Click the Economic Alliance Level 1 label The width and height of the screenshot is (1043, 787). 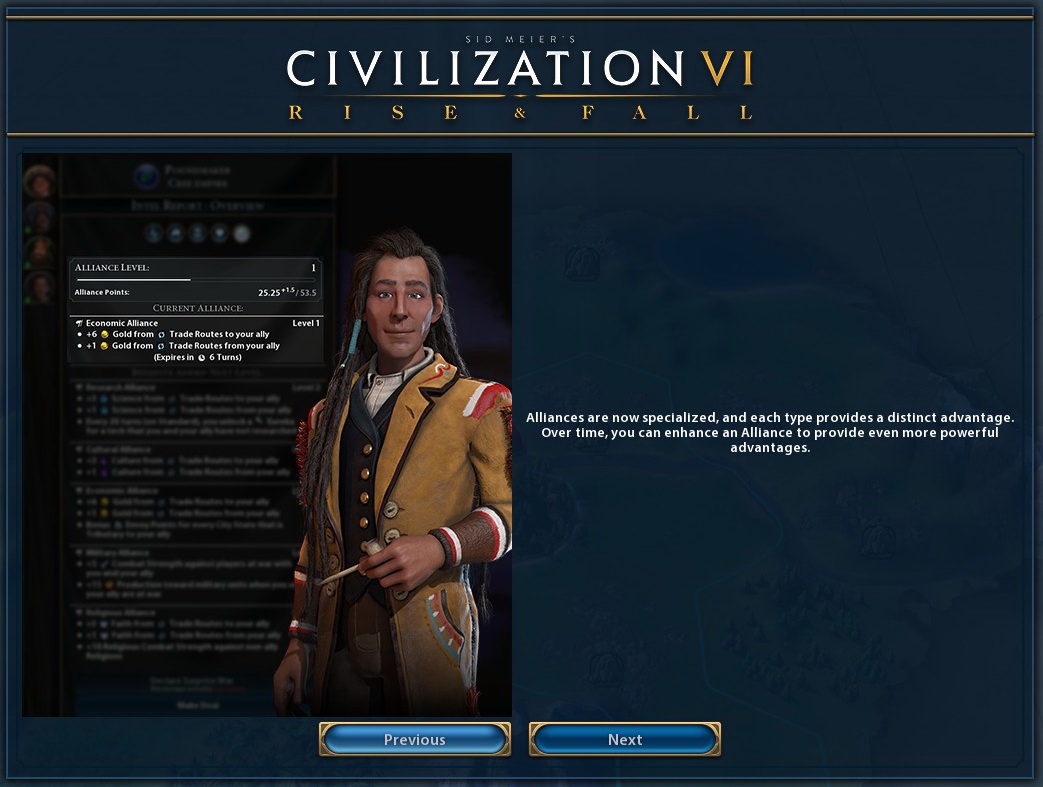[x=306, y=323]
